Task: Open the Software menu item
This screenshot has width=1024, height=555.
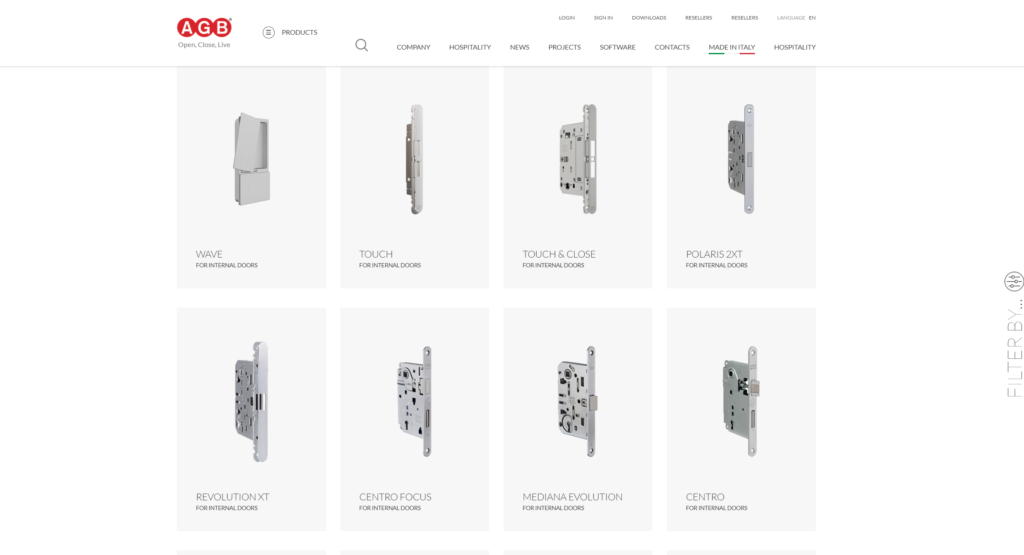Action: [617, 47]
